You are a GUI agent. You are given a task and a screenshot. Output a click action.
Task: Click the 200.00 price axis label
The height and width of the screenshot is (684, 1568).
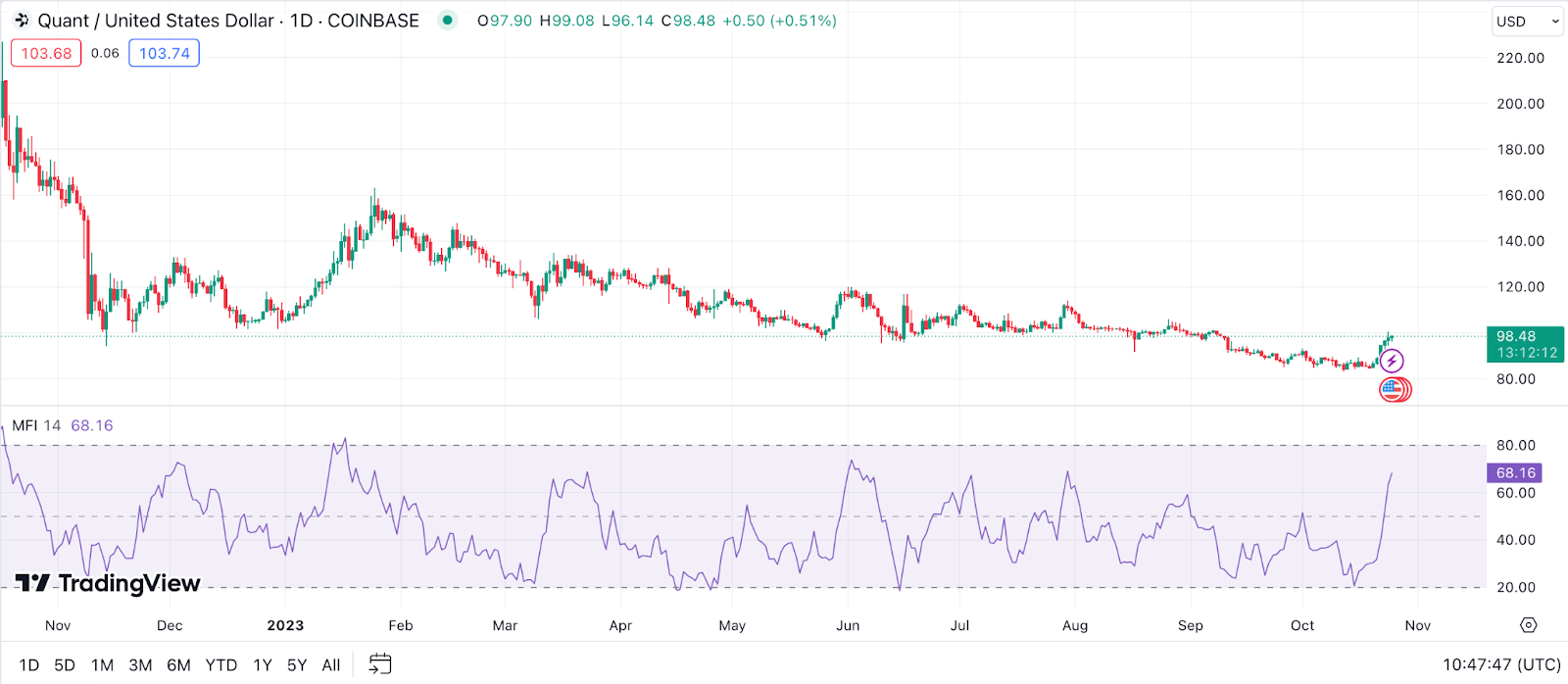coord(1520,104)
